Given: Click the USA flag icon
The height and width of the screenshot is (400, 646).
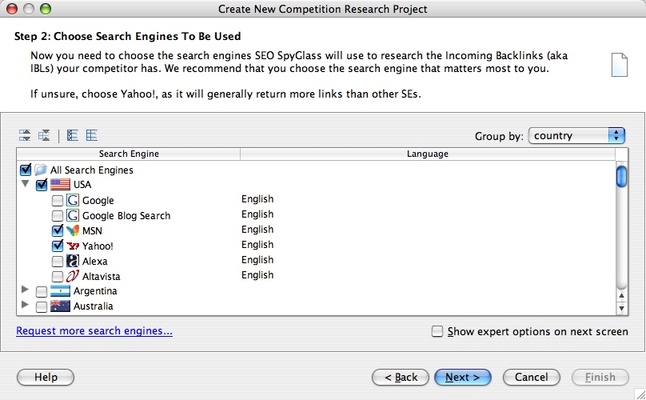Looking at the screenshot, I should [x=60, y=185].
